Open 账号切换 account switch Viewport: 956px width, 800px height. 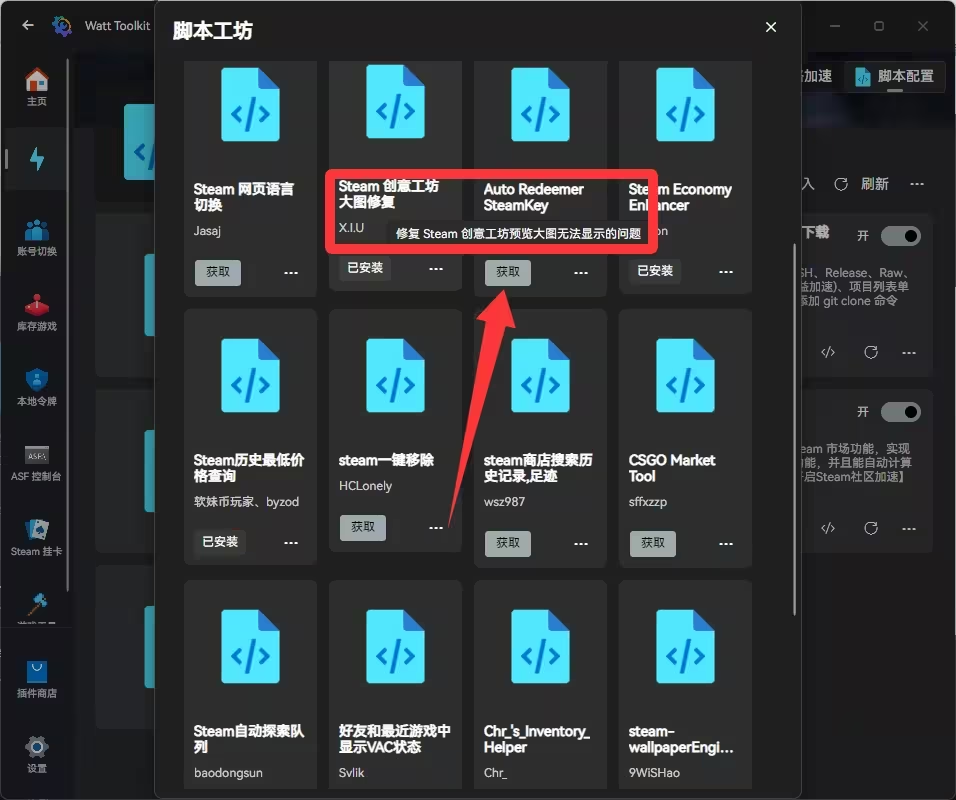(x=37, y=238)
